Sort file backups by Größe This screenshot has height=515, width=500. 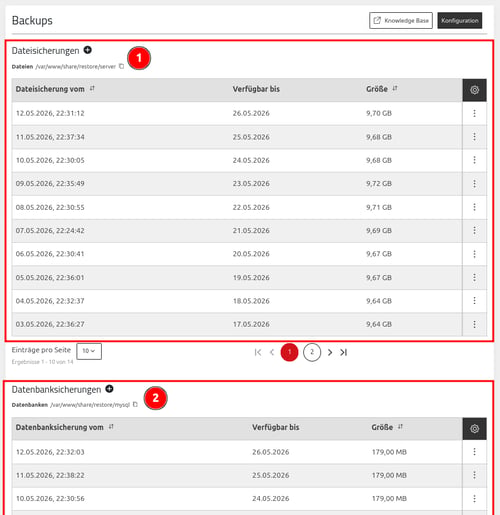pos(395,89)
